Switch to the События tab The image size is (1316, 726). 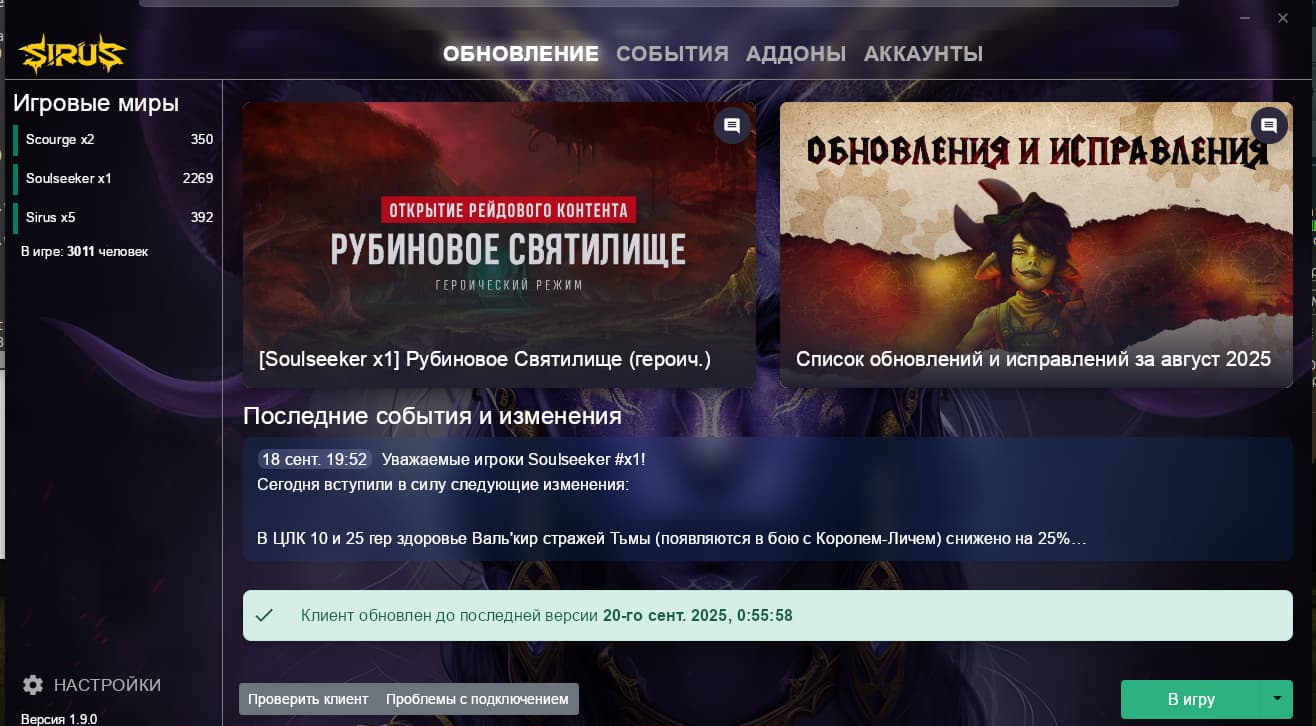pos(672,54)
